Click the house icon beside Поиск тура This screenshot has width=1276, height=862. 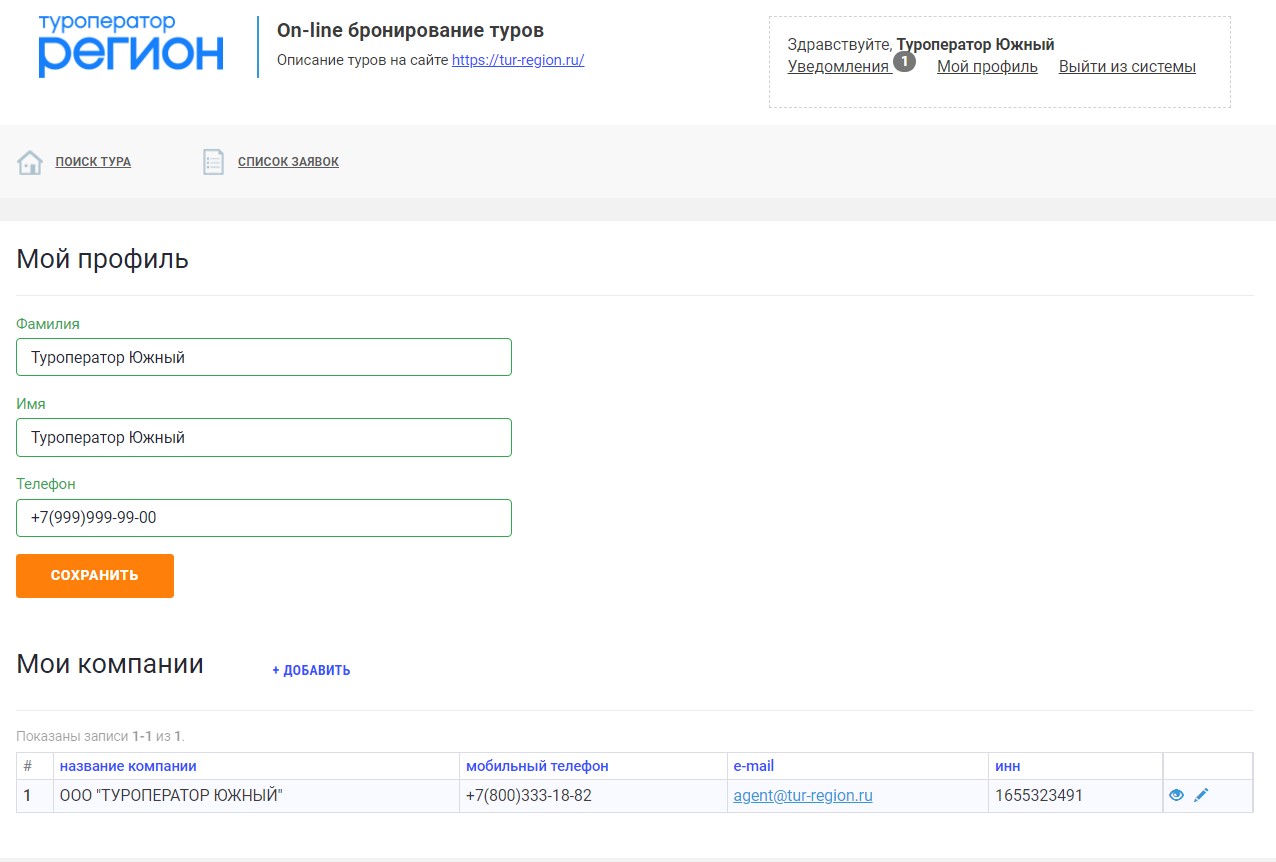30,162
